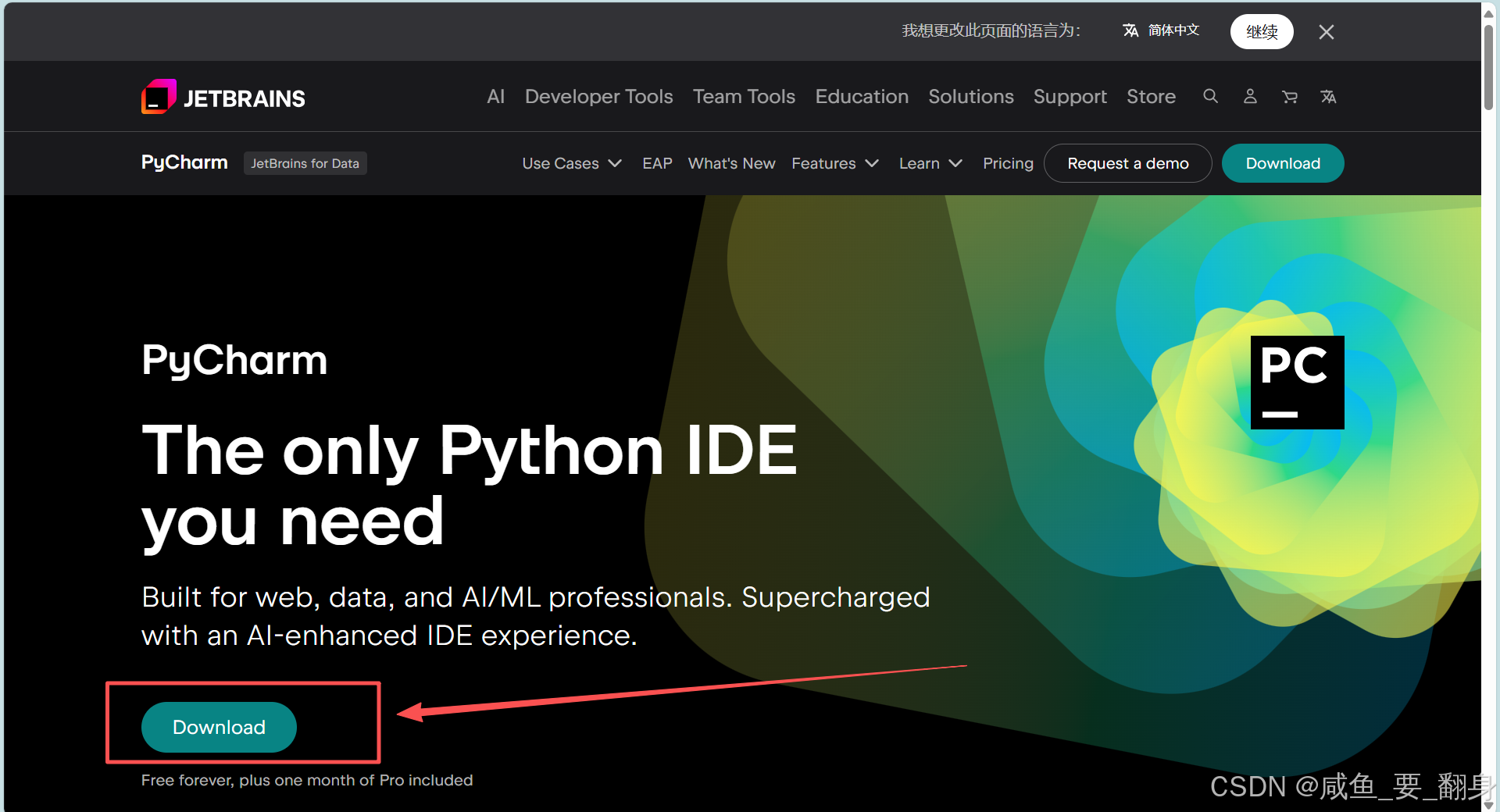Viewport: 1500px width, 812px height.
Task: Click the large PyCharm hero title
Action: (234, 361)
